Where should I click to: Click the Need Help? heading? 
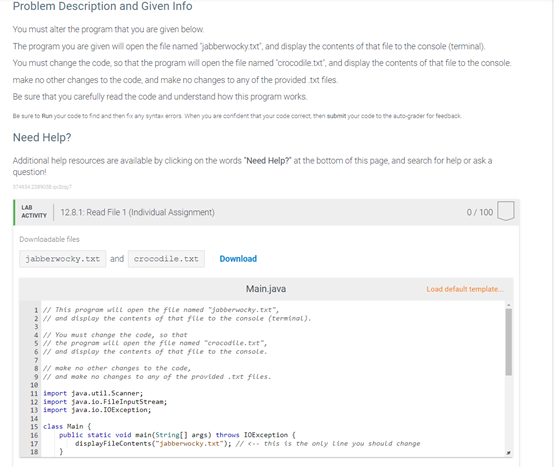coord(42,137)
